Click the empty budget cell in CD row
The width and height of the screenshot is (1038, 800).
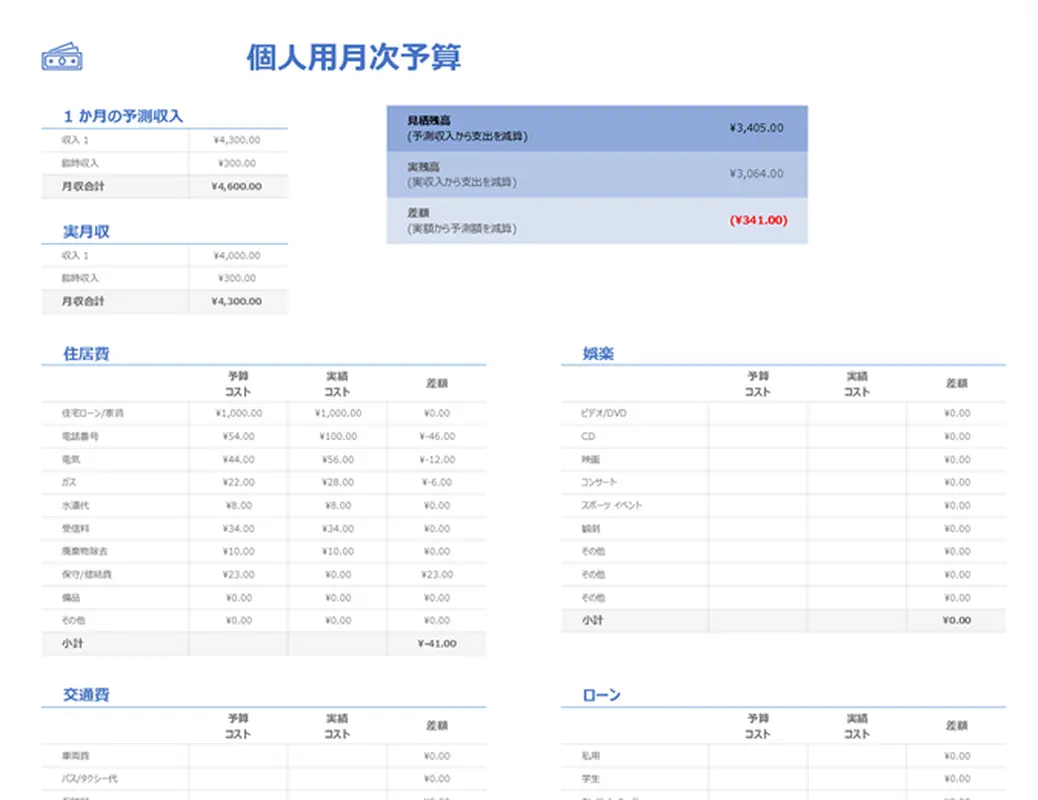(758, 436)
